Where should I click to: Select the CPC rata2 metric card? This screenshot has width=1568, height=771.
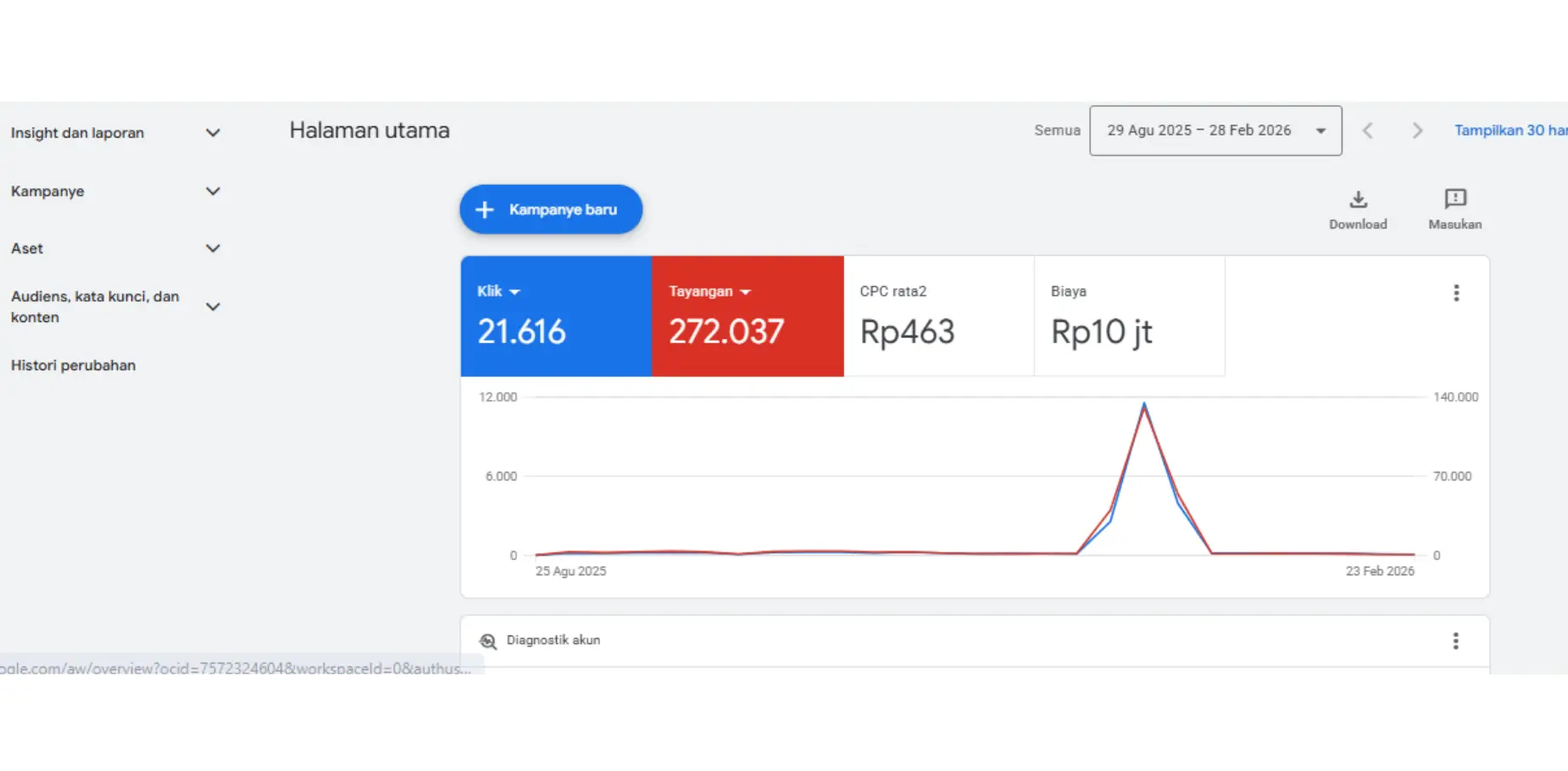point(938,316)
